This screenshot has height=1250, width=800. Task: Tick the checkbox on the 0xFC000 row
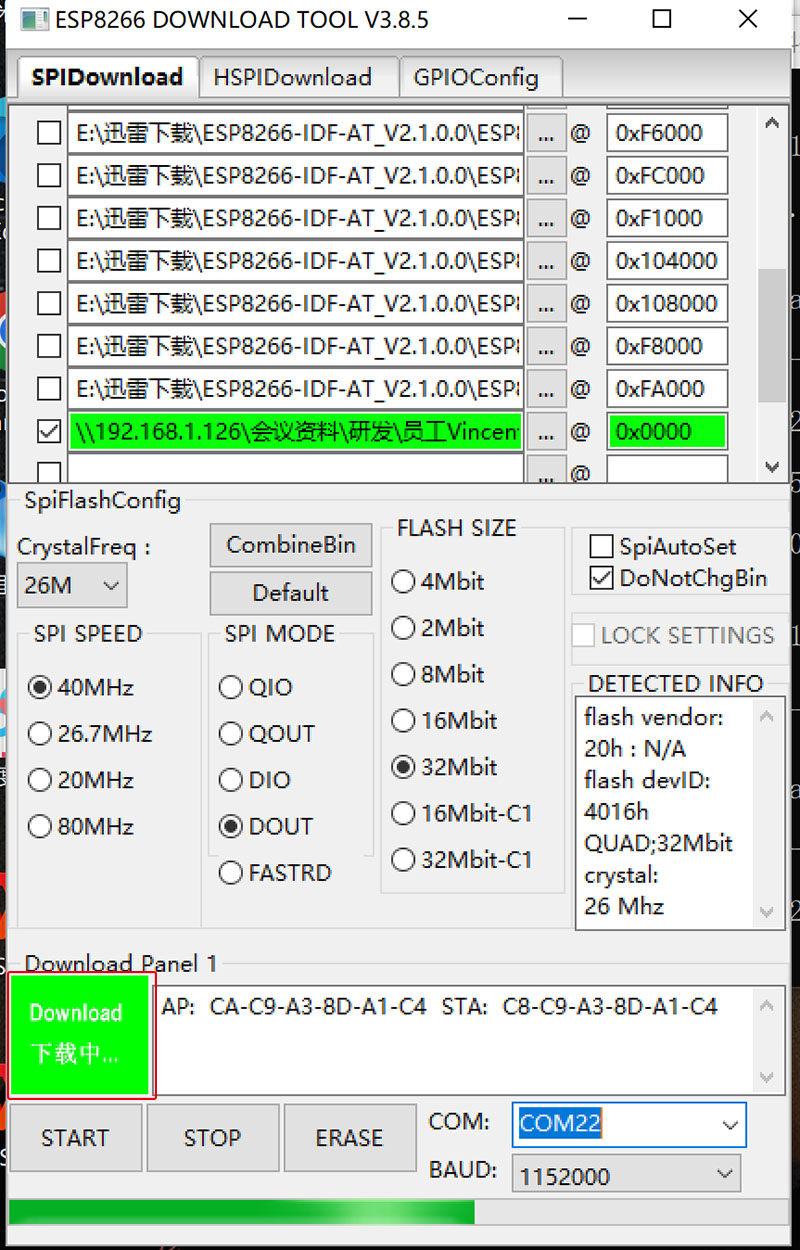tap(49, 176)
